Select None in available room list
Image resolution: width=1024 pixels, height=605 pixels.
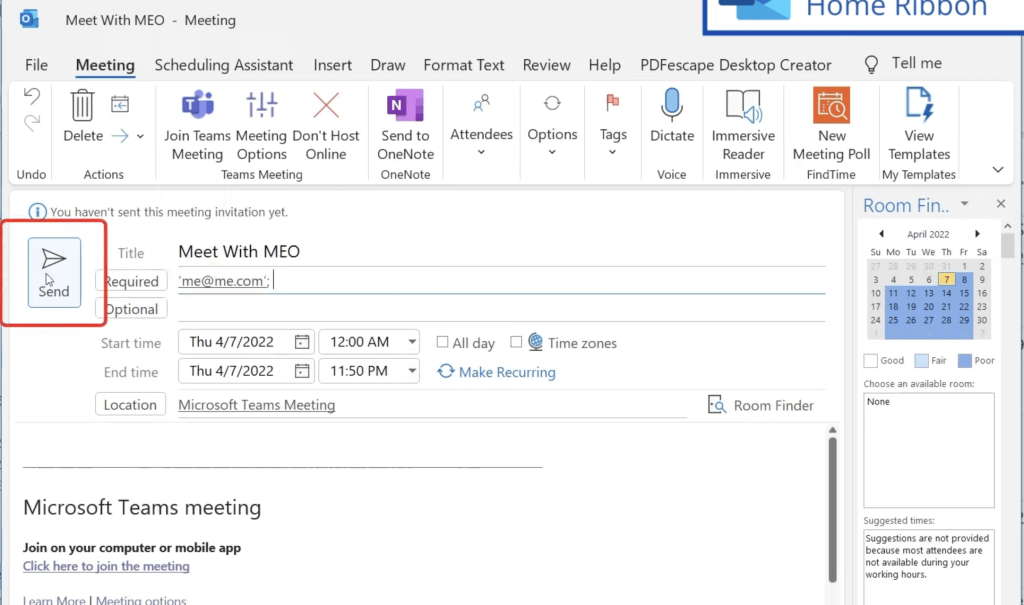pyautogui.click(x=878, y=402)
